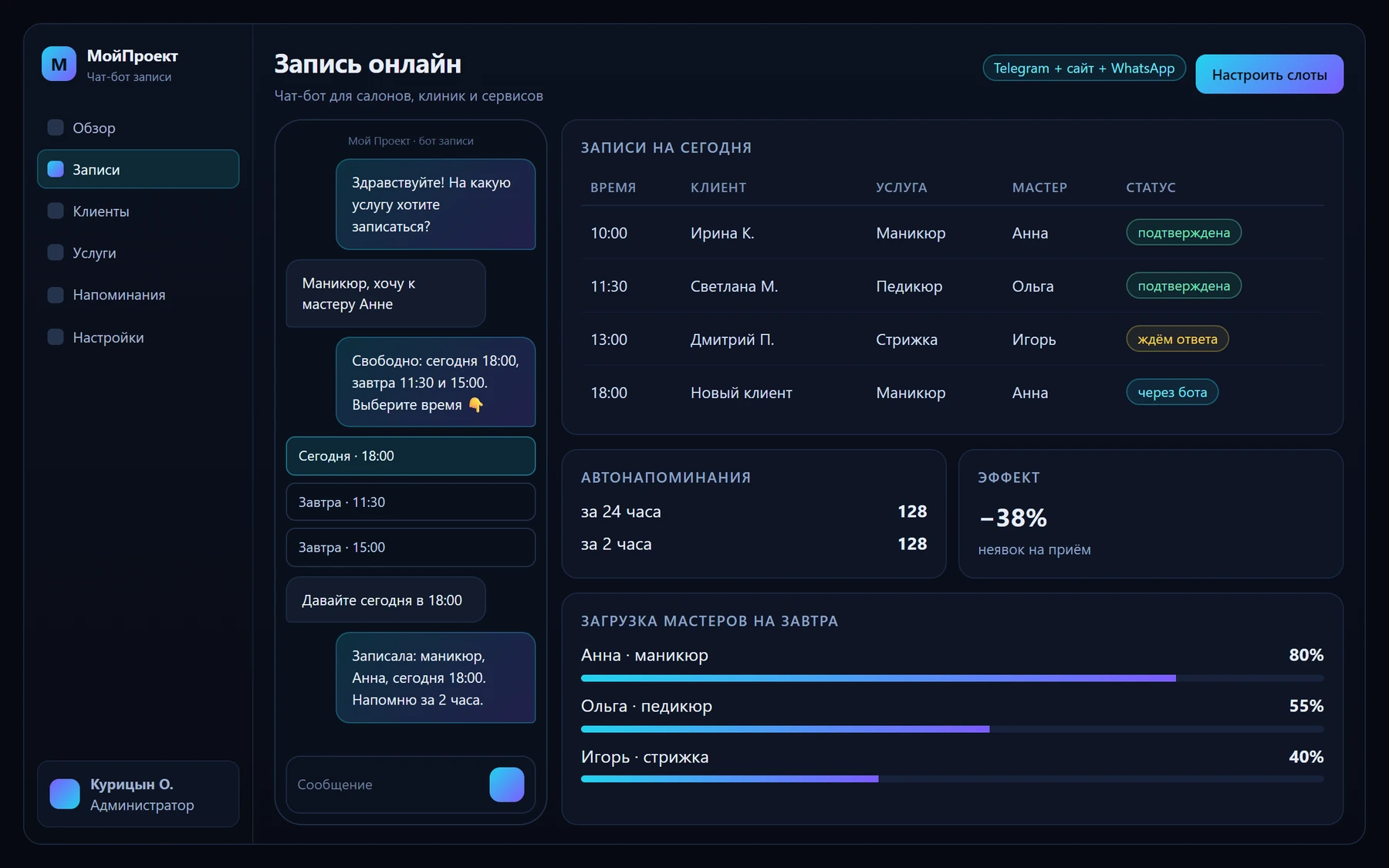Click the Услуги sidebar square icon
The width and height of the screenshot is (1389, 868).
pos(56,252)
